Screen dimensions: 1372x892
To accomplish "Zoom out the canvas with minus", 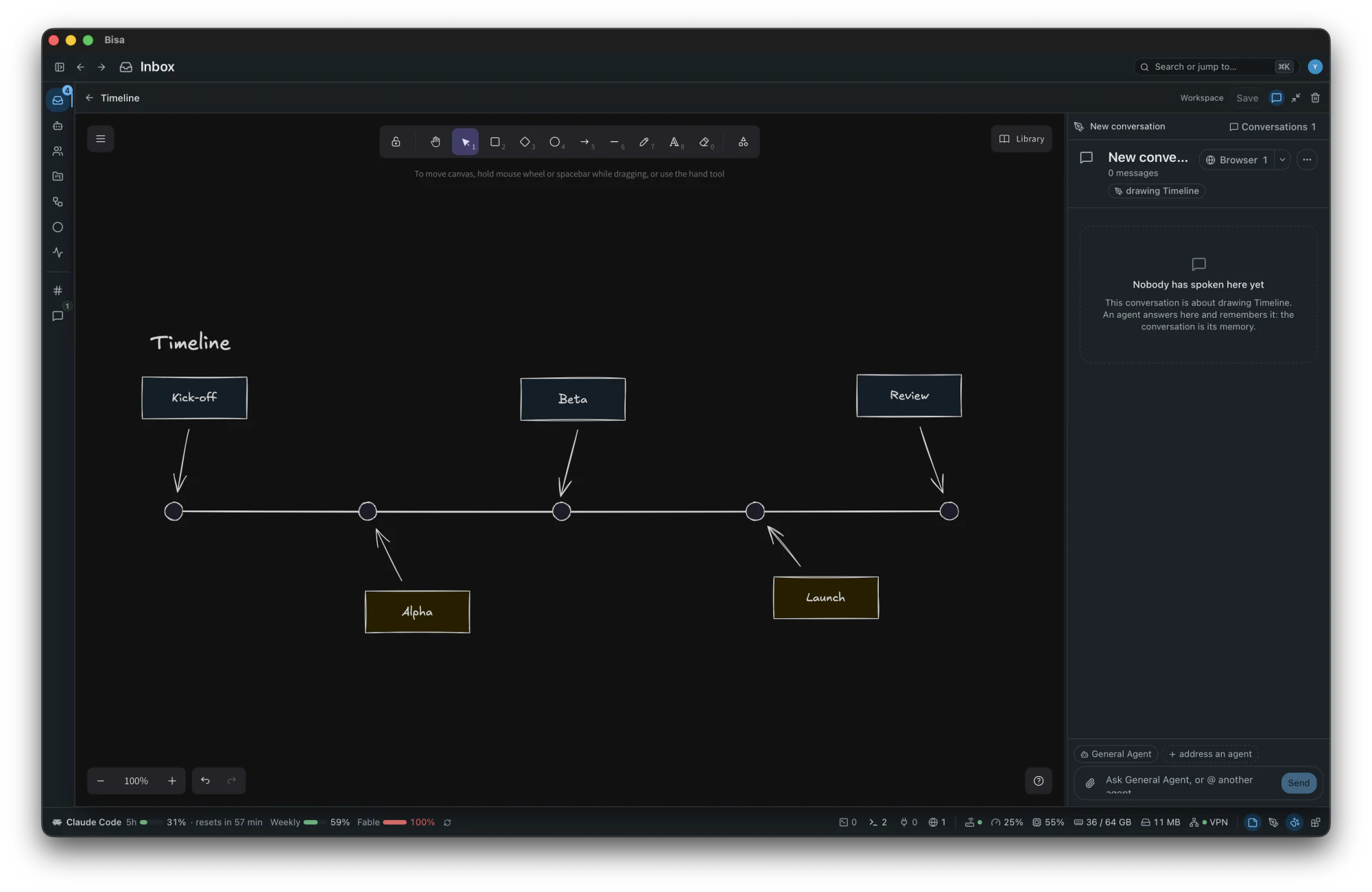I will tap(101, 781).
